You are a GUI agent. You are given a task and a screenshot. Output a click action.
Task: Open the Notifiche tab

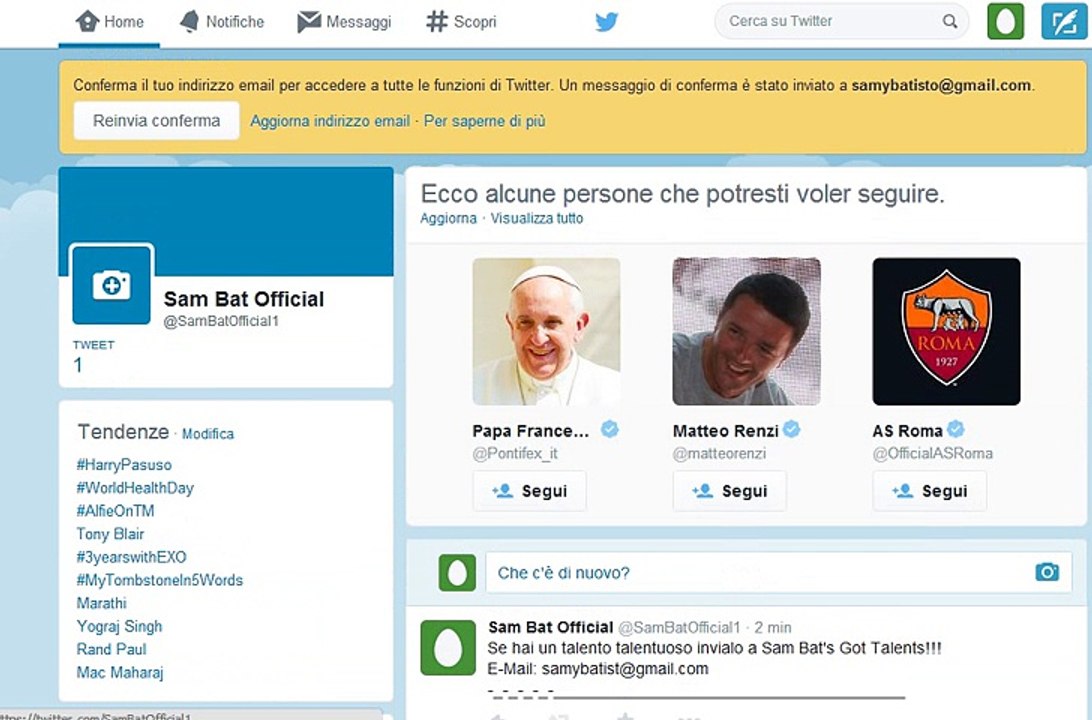(x=221, y=22)
